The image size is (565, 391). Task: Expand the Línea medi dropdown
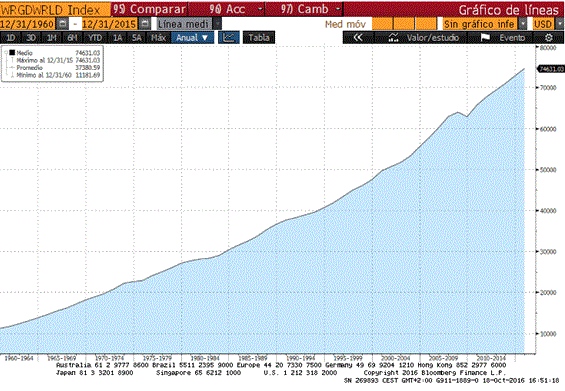217,24
